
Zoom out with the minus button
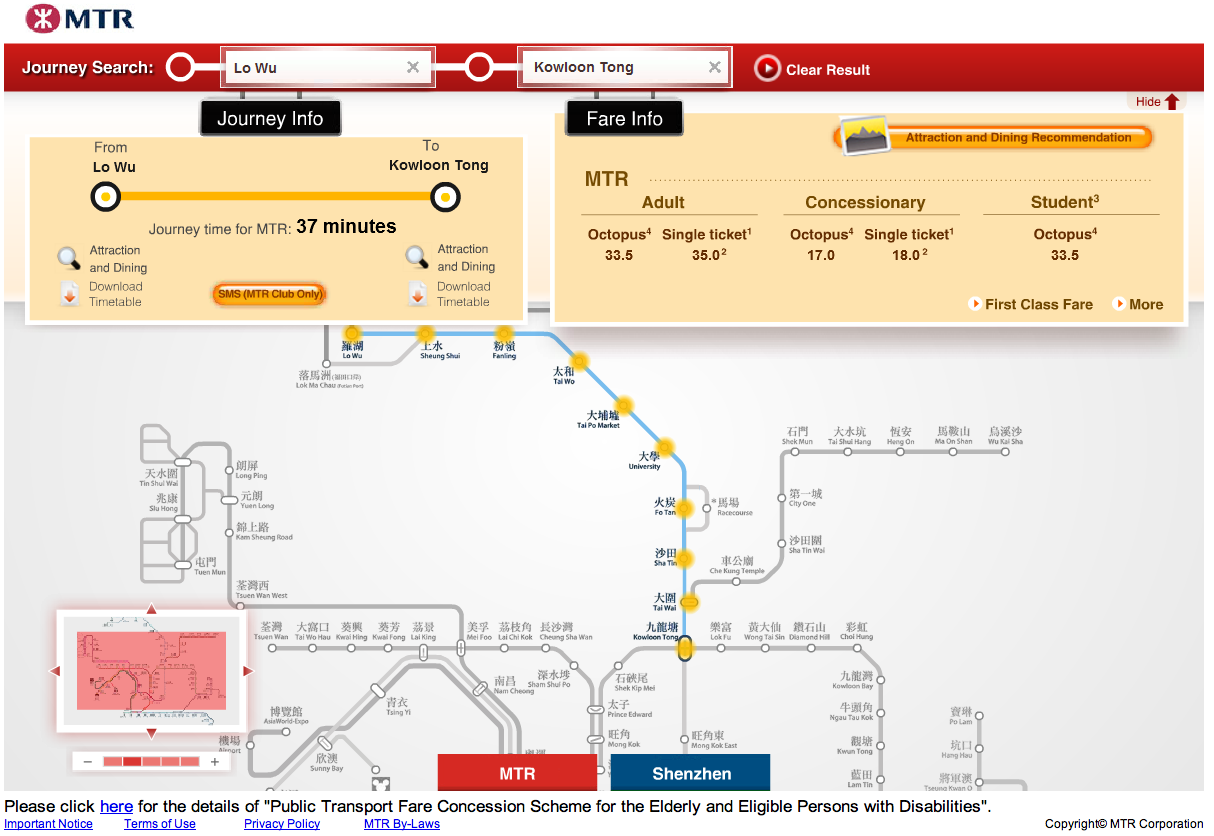[88, 762]
